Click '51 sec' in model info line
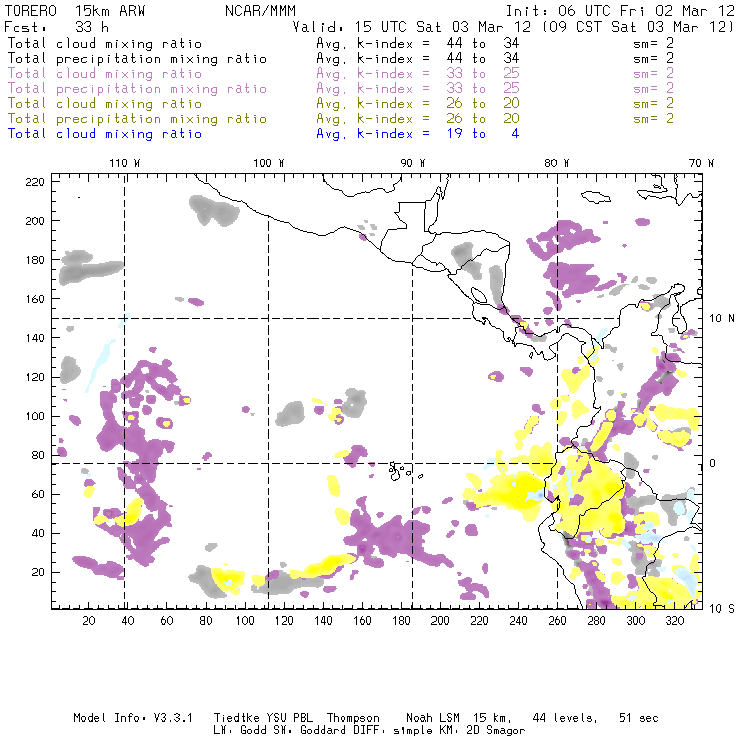The width and height of the screenshot is (740, 740). click(x=639, y=718)
